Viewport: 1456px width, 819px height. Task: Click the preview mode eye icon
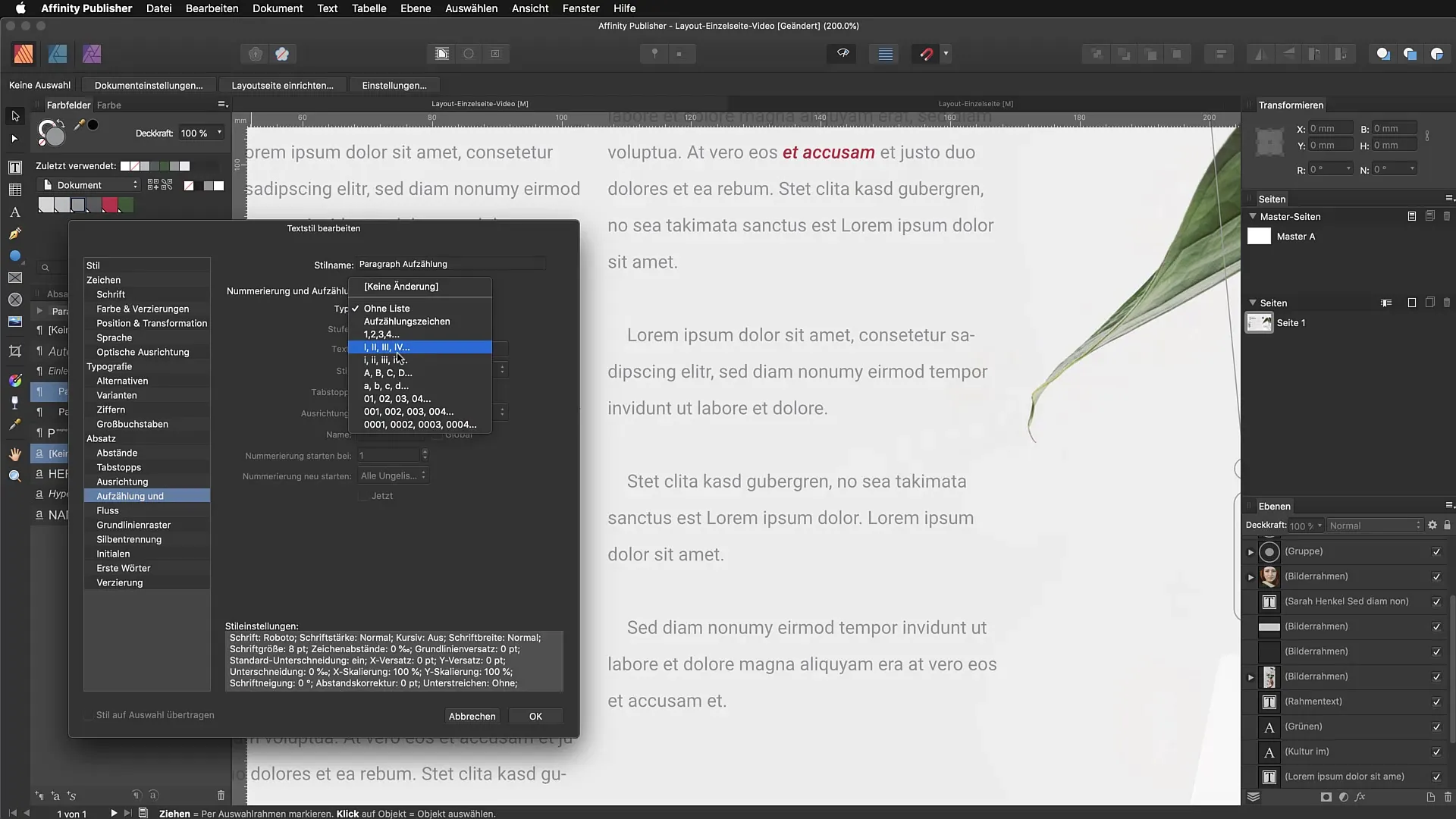pos(843,54)
